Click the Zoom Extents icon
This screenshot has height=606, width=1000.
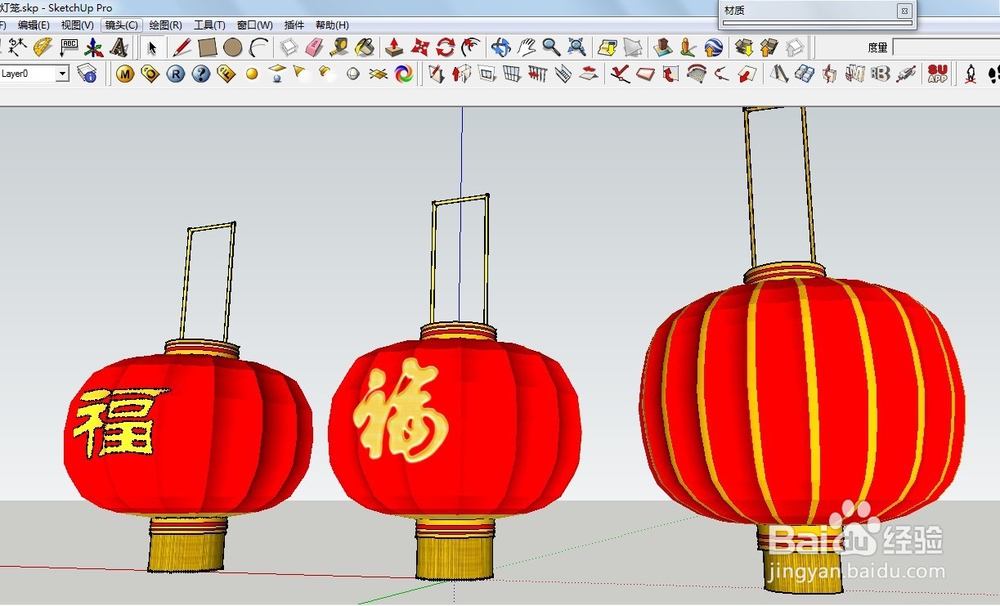coord(577,48)
